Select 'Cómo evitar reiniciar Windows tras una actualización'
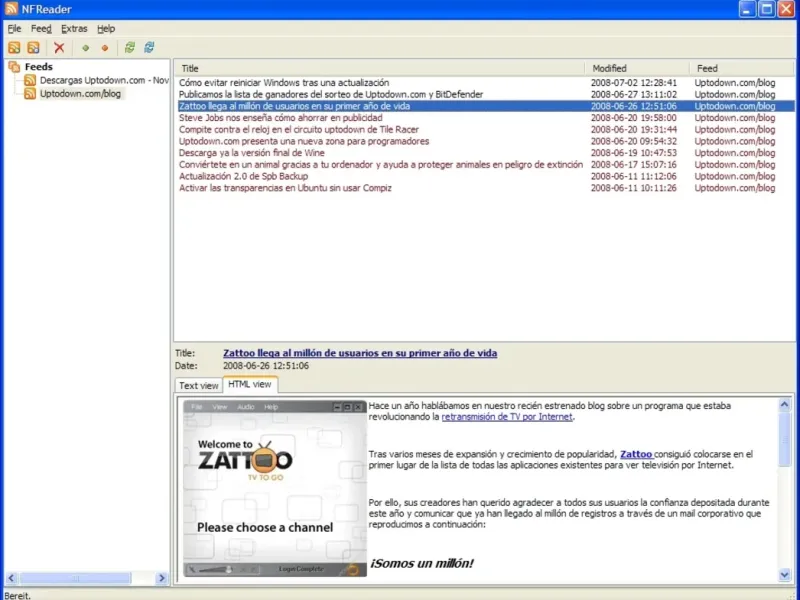This screenshot has width=800, height=600. tap(485, 83)
